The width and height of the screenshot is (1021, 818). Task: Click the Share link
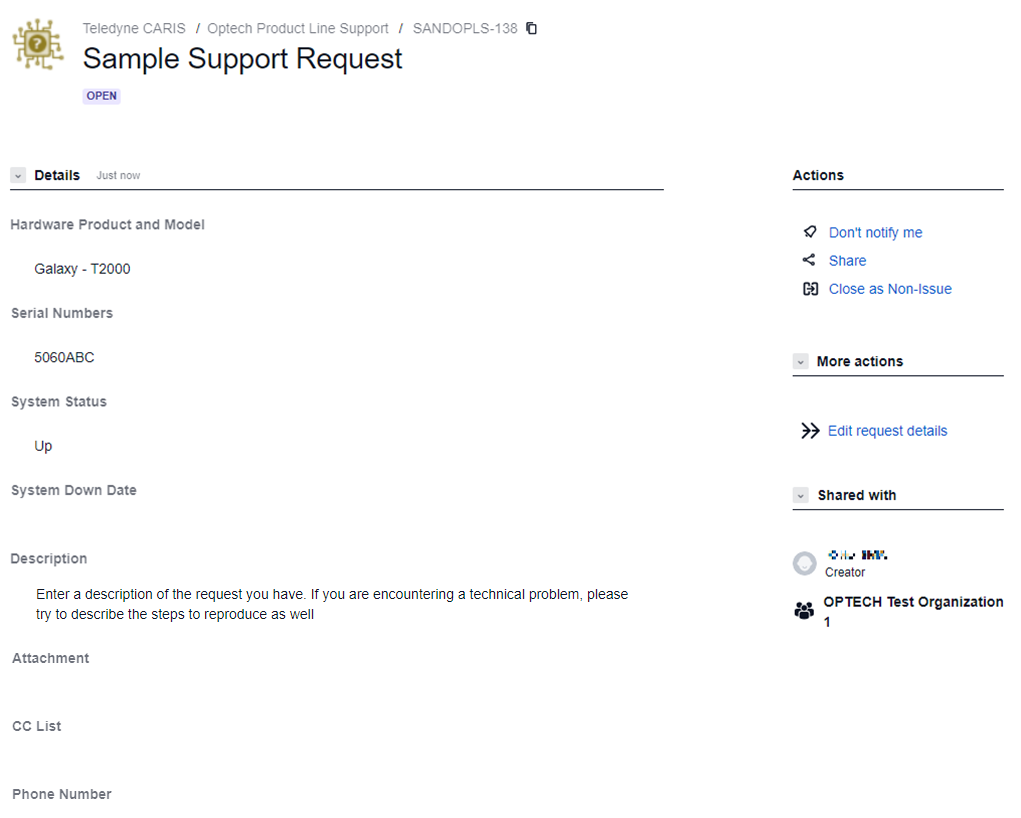pyautogui.click(x=847, y=261)
